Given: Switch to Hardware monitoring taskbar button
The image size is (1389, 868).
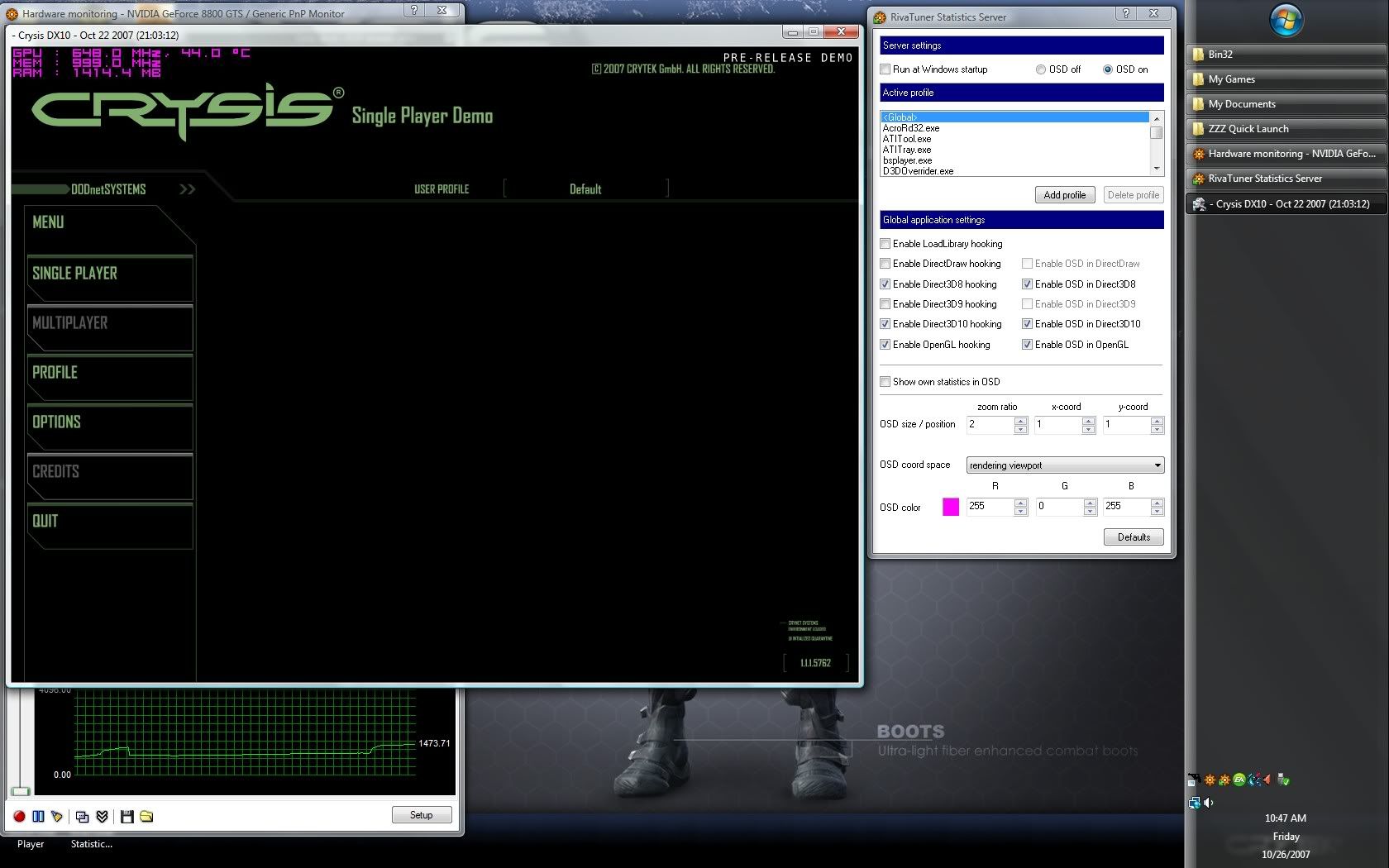Looking at the screenshot, I should point(1286,154).
